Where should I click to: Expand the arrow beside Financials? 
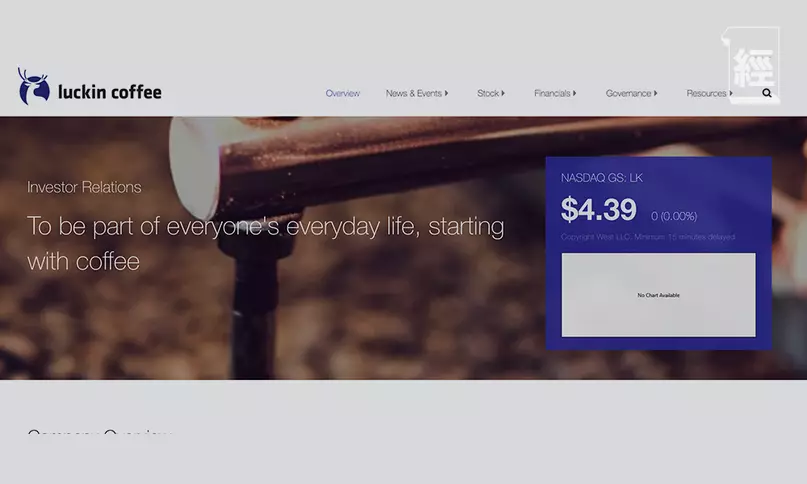[x=574, y=93]
